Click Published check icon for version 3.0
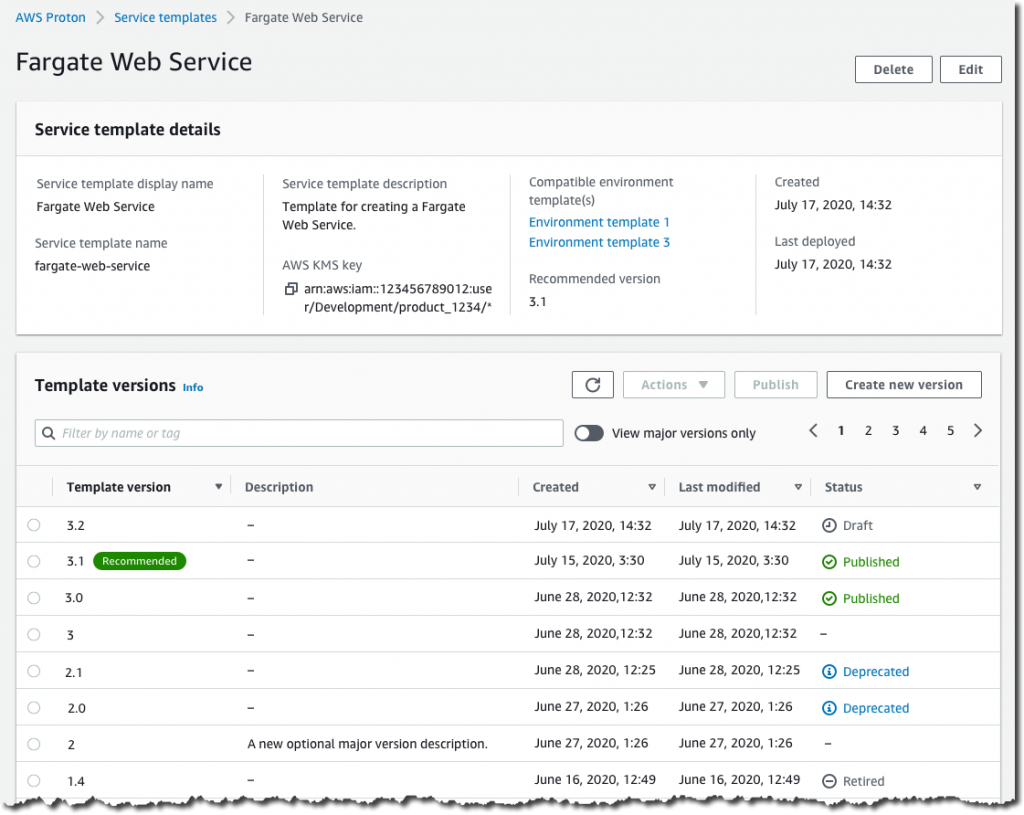 click(x=829, y=598)
